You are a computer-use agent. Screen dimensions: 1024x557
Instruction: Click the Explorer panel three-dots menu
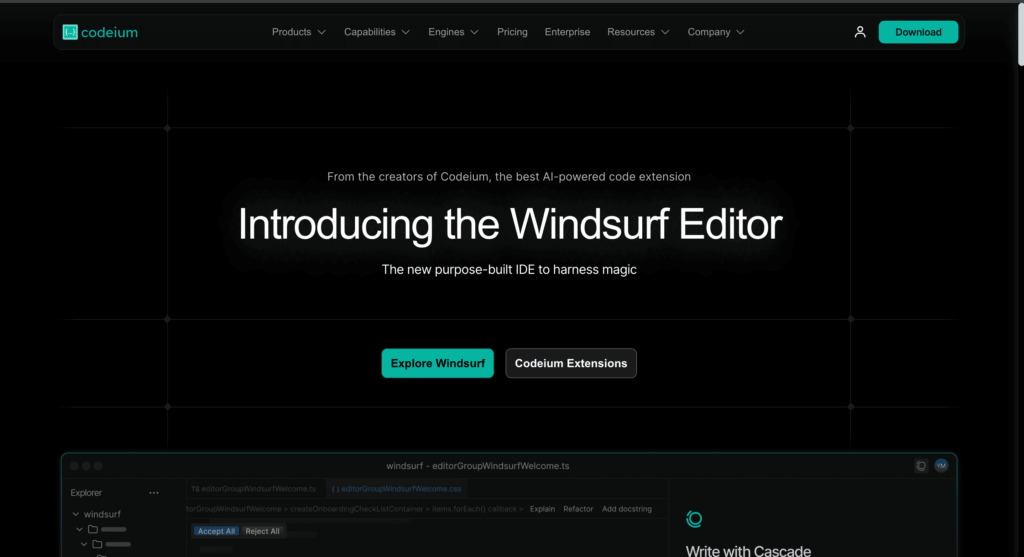[154, 493]
